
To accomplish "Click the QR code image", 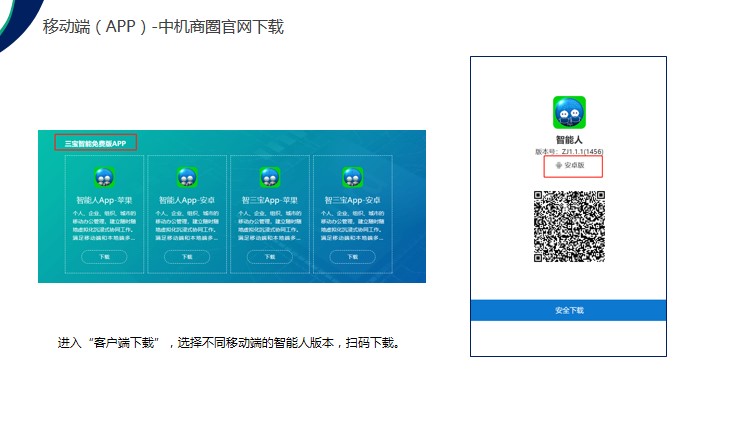I will click(x=569, y=226).
